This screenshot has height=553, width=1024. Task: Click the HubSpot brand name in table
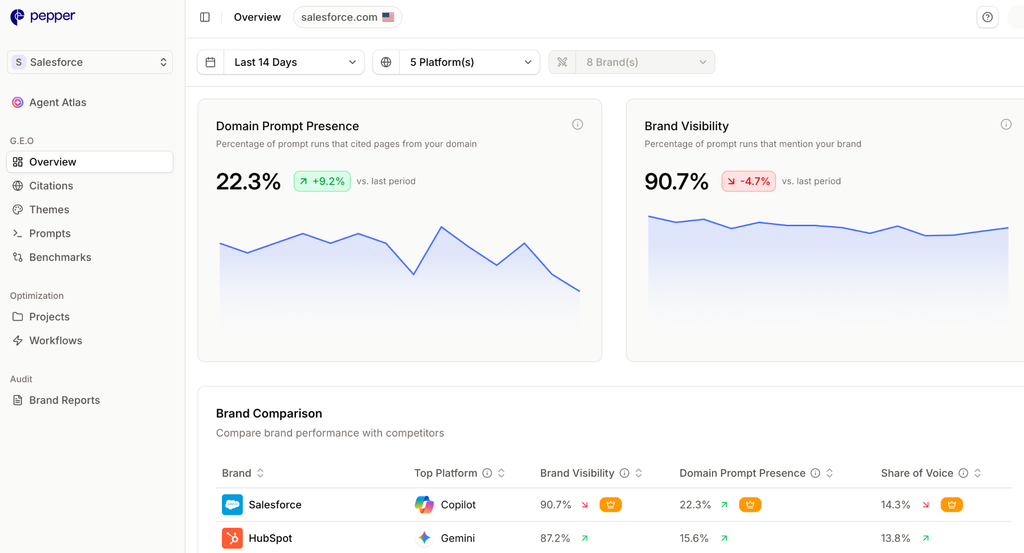[270, 538]
